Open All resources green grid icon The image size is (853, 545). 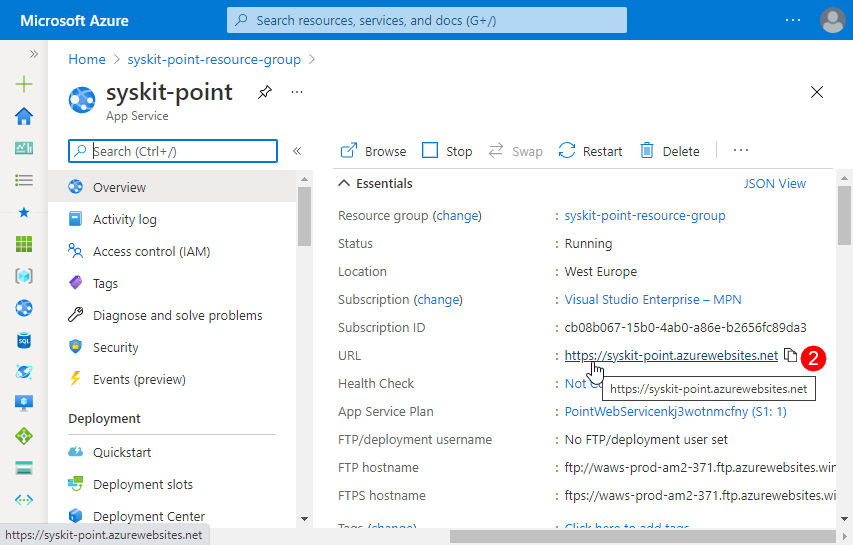point(24,244)
